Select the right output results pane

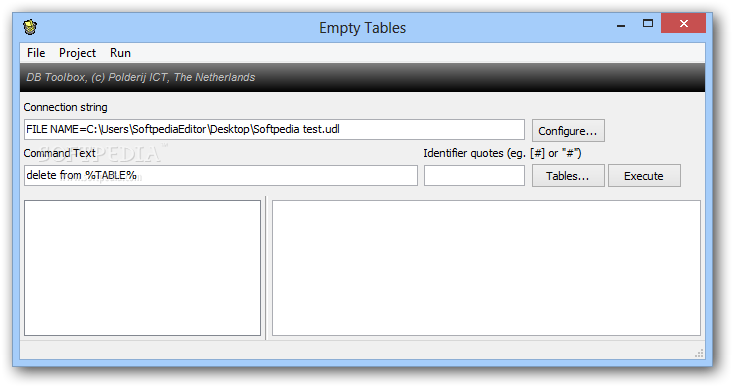[486, 268]
